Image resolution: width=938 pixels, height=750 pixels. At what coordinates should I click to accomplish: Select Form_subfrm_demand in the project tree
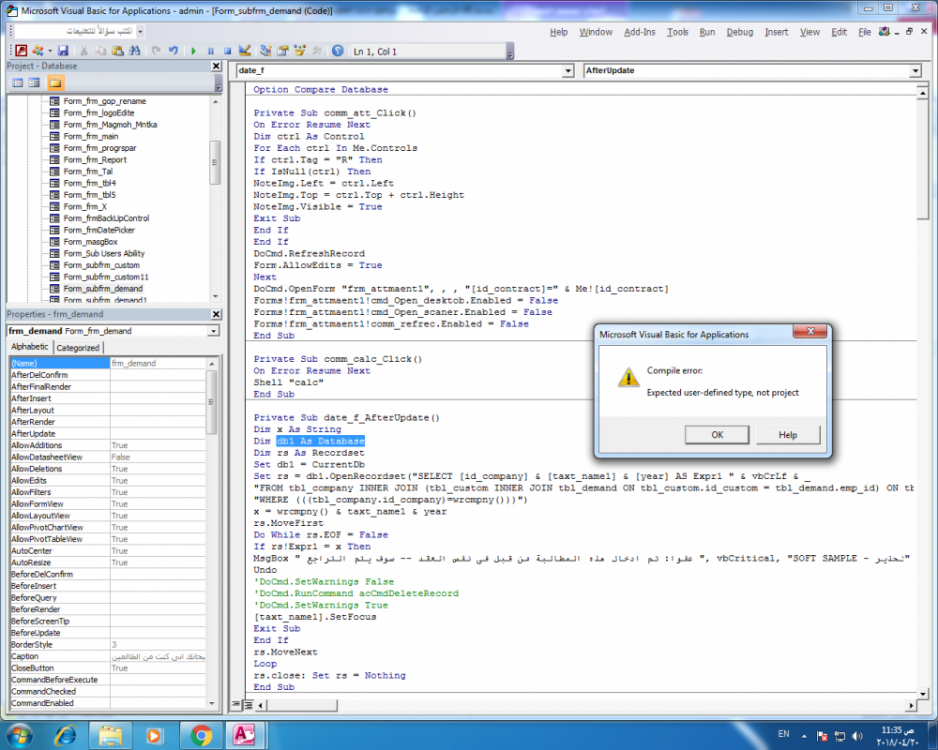tap(103, 288)
